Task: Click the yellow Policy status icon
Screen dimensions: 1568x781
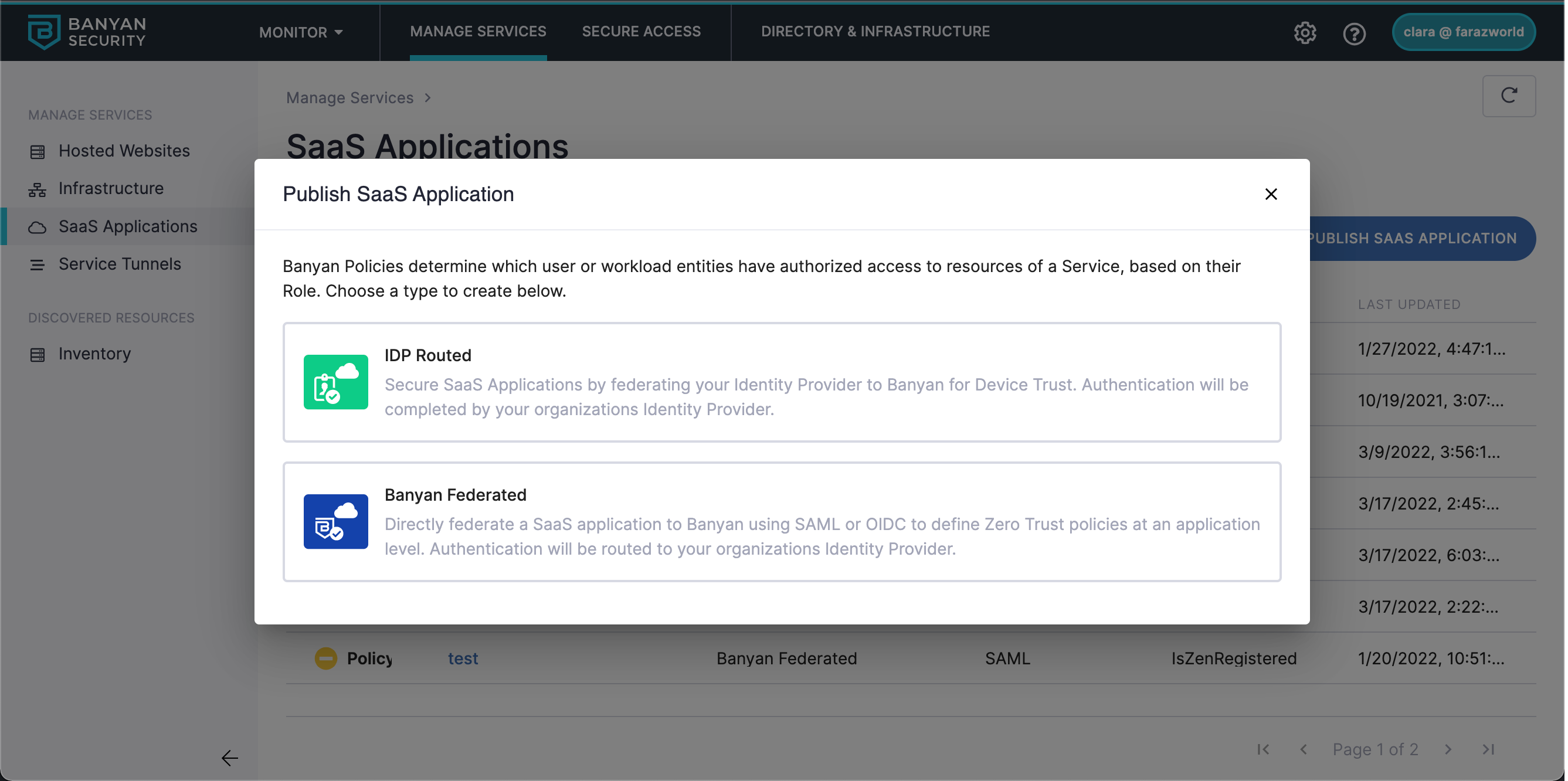Action: [x=325, y=658]
